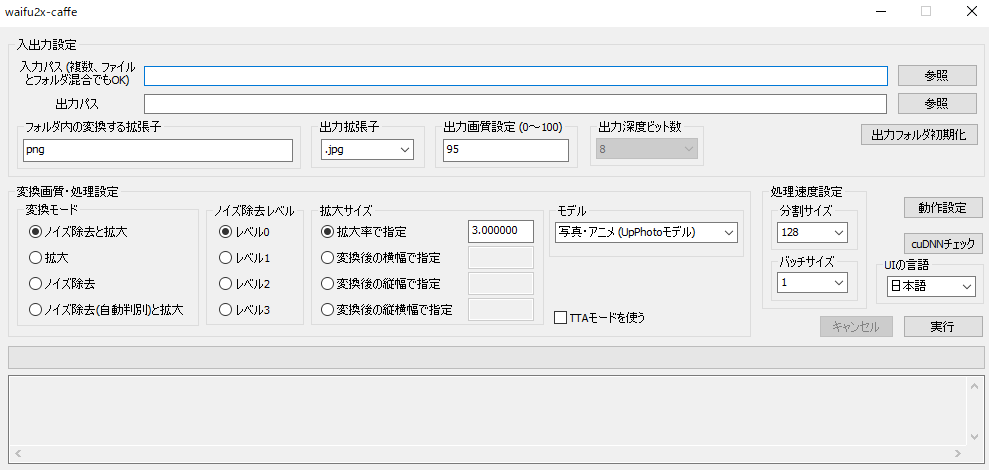Open 分割サイズ 128 dropdown
This screenshot has width=989, height=470.
812,232
